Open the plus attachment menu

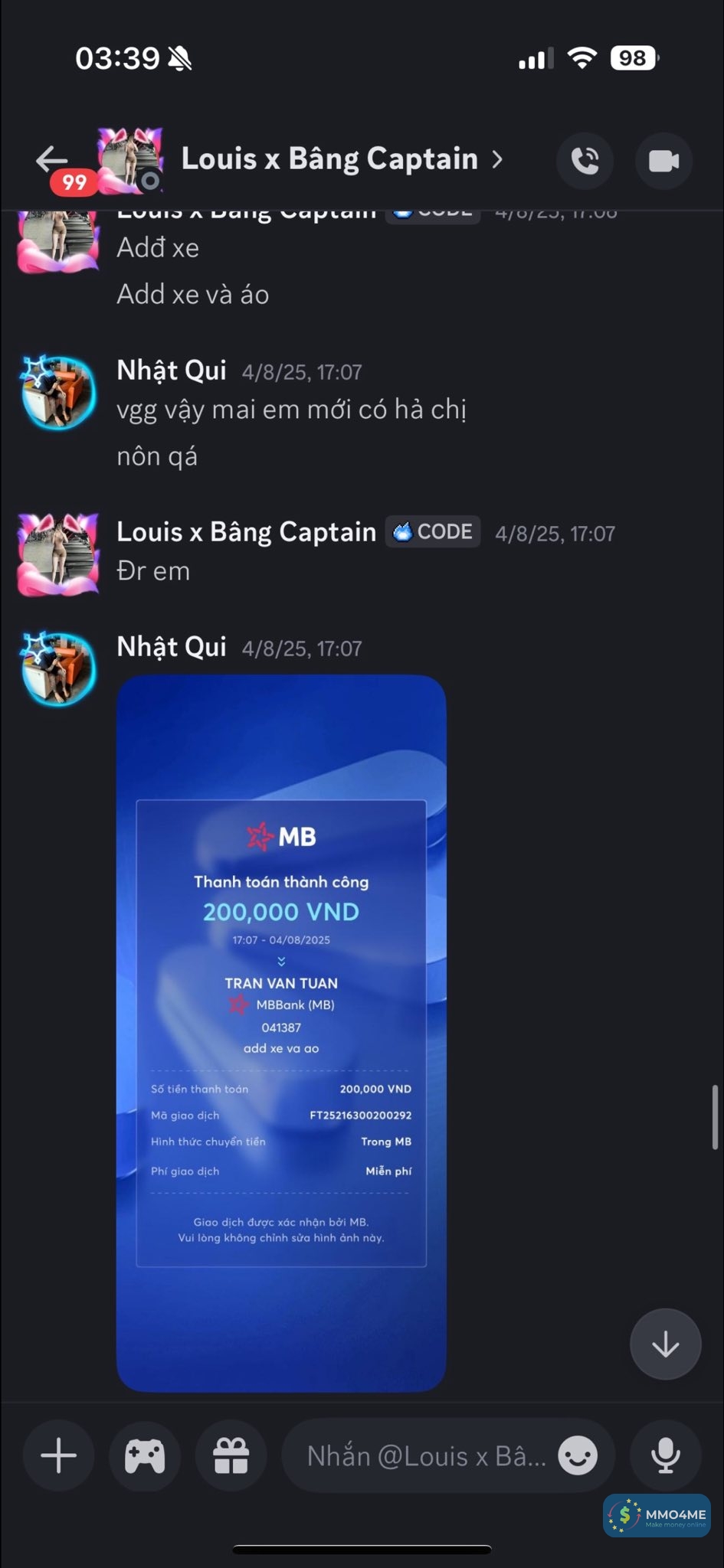point(58,1455)
